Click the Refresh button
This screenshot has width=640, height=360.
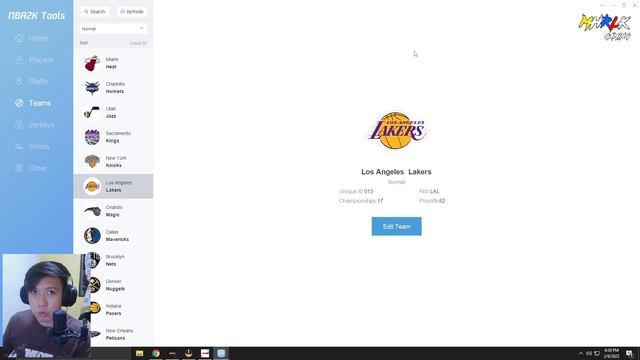(x=132, y=11)
